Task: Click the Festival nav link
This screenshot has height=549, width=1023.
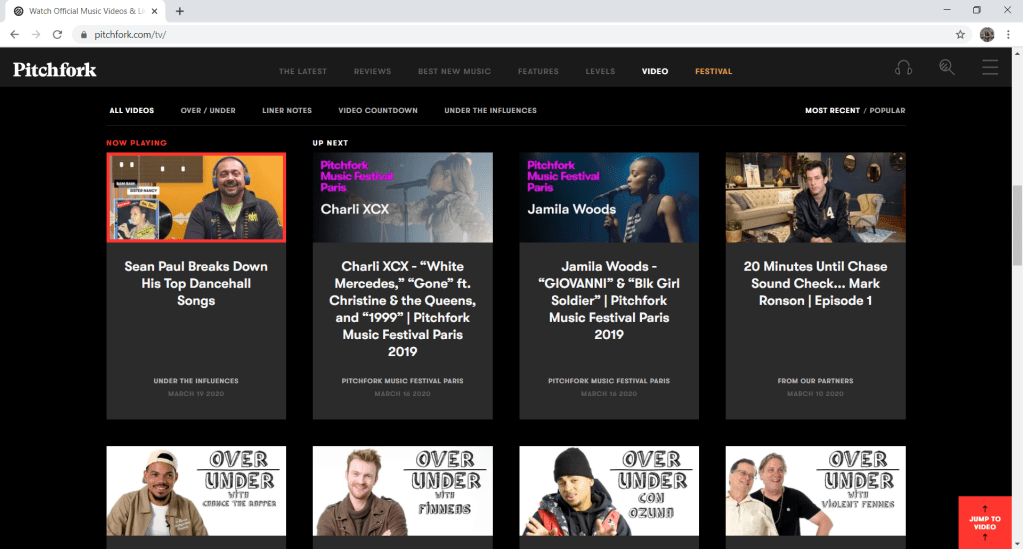Action: click(x=714, y=72)
